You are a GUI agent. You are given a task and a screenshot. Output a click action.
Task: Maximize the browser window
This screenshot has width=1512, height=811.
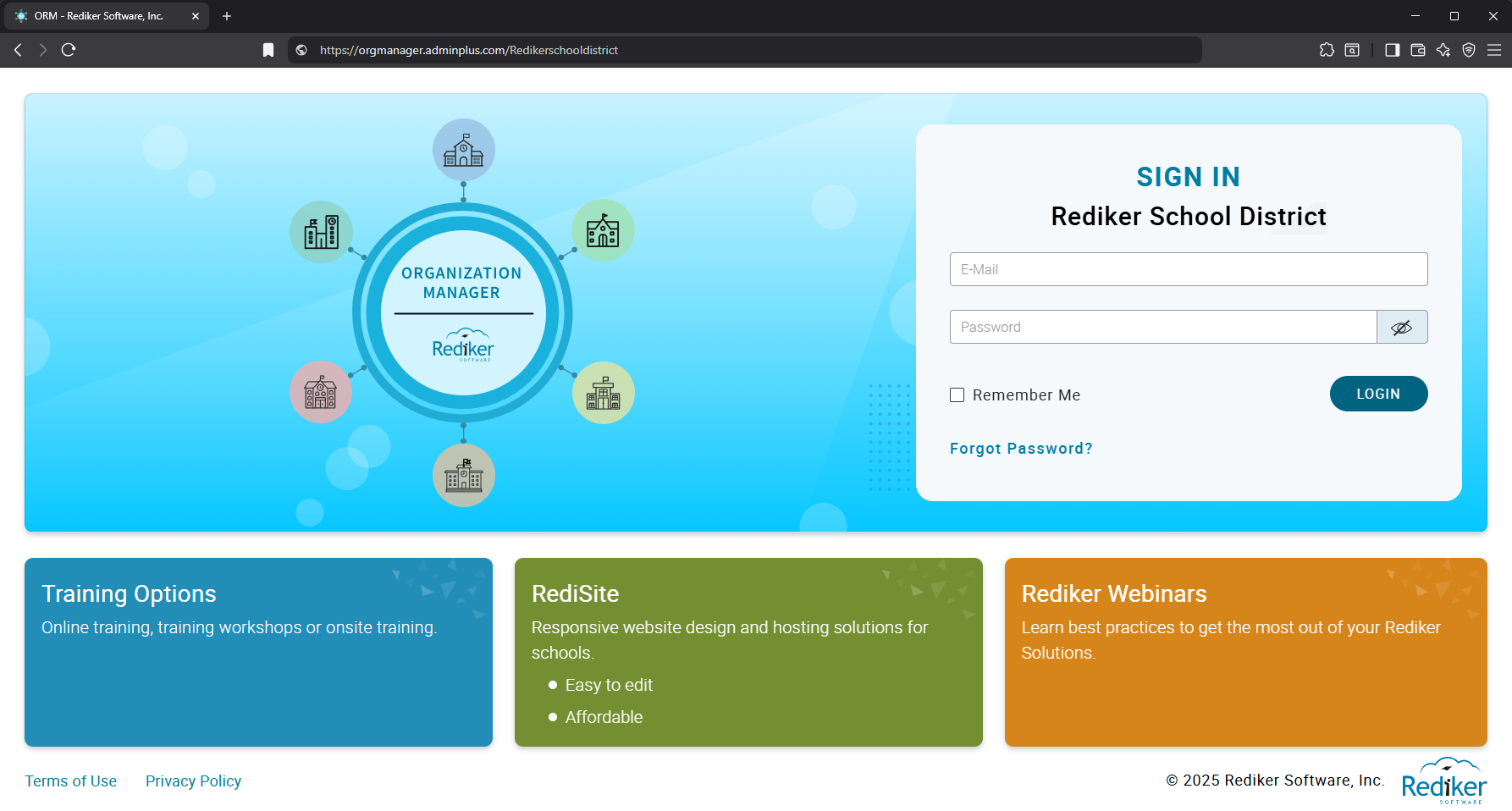[1454, 16]
